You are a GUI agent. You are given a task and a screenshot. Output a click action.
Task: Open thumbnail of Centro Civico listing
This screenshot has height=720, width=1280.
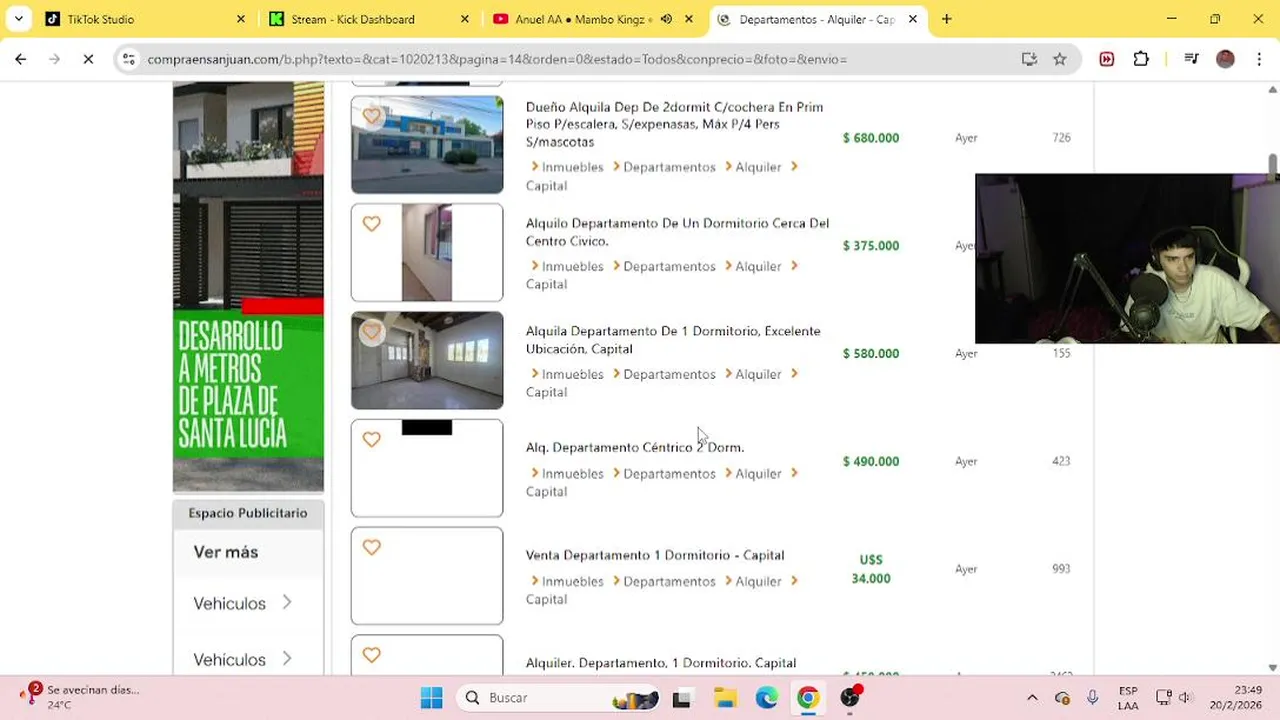(x=427, y=252)
